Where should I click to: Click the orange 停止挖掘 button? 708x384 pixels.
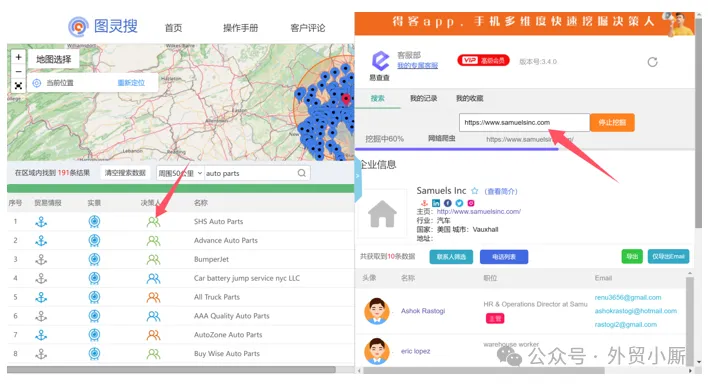click(x=612, y=122)
